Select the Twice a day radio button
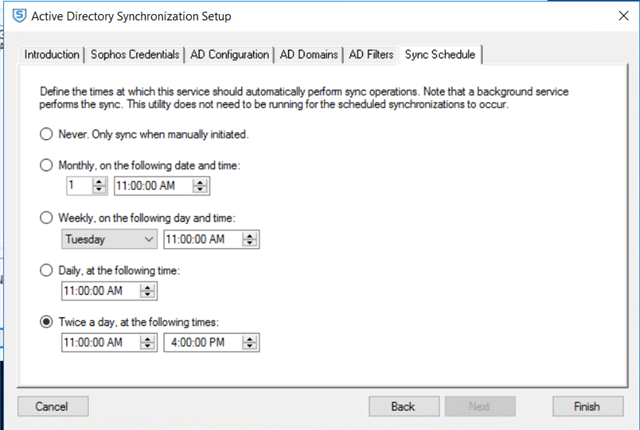 47,322
